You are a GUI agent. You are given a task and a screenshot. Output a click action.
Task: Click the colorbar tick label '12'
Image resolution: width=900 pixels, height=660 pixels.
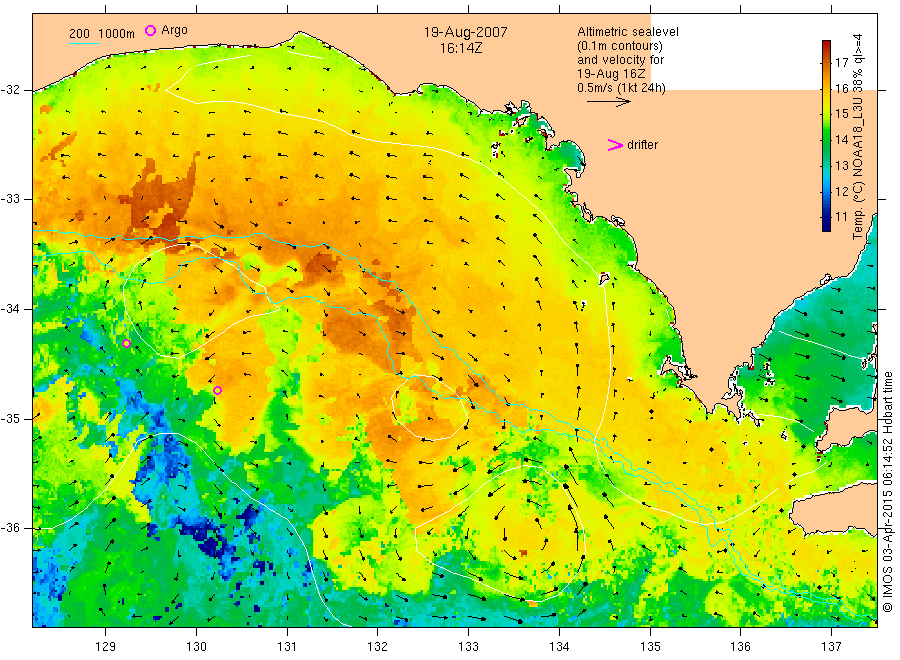[x=841, y=191]
